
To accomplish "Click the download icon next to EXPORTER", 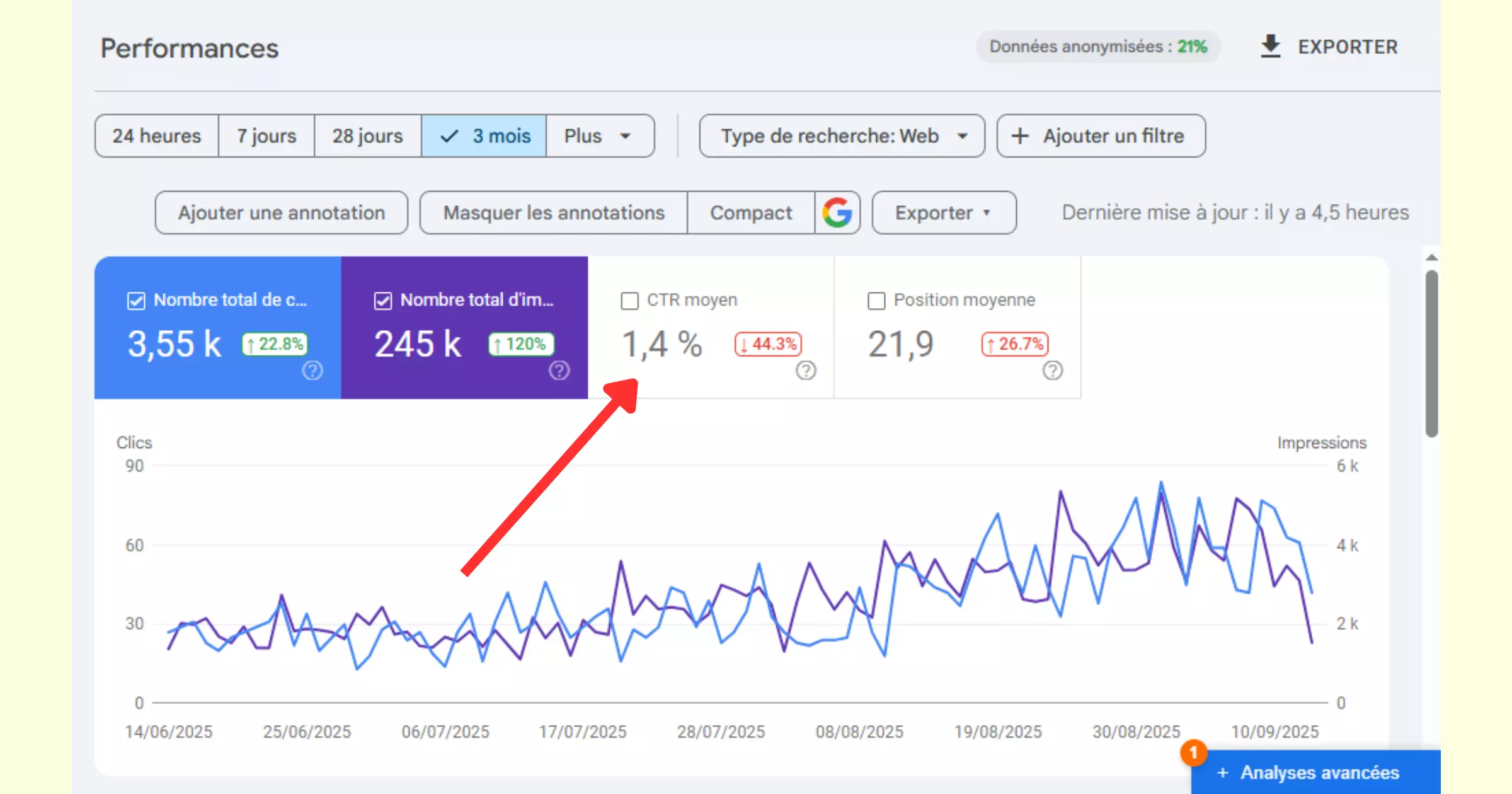I will (1271, 46).
